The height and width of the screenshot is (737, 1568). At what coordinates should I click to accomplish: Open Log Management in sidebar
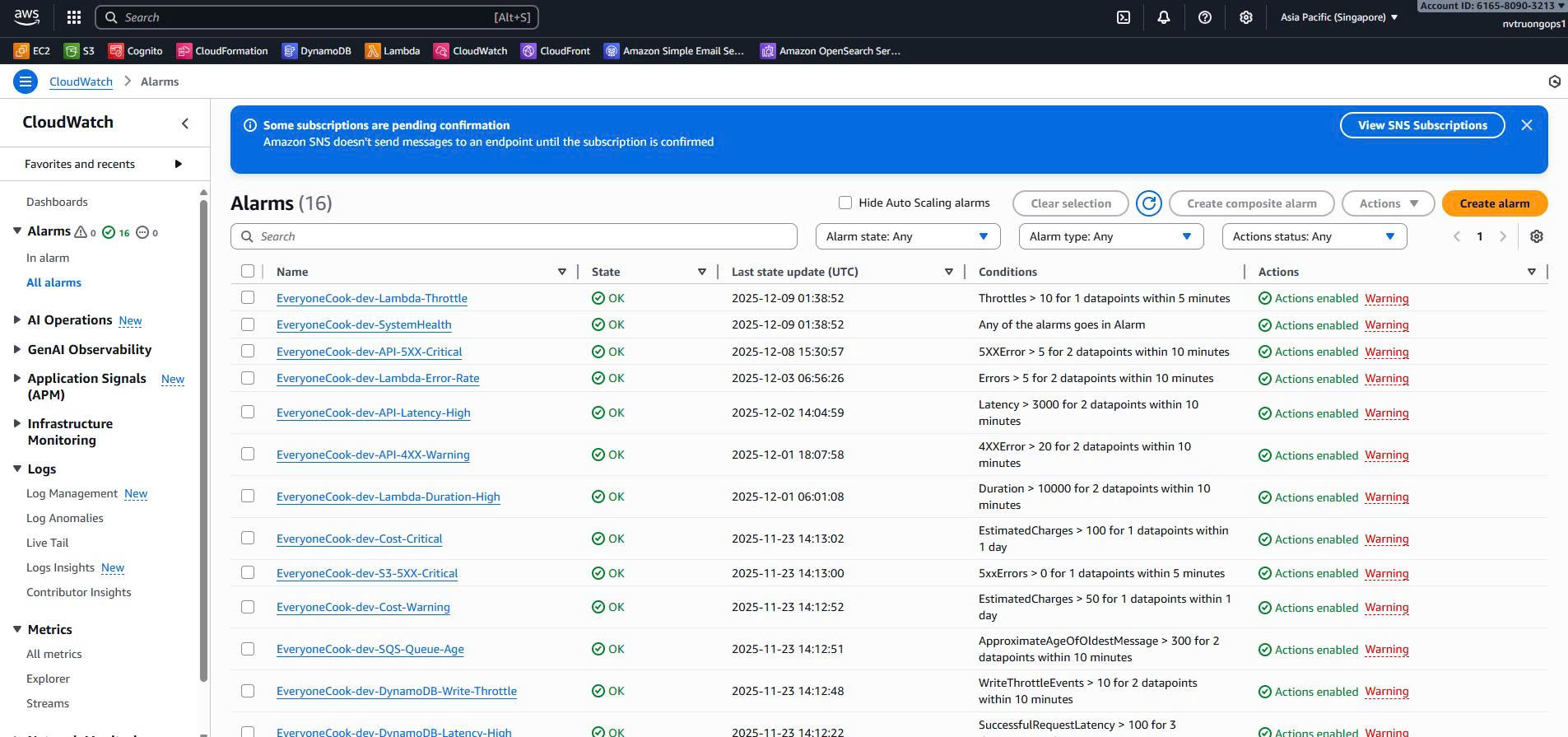72,493
